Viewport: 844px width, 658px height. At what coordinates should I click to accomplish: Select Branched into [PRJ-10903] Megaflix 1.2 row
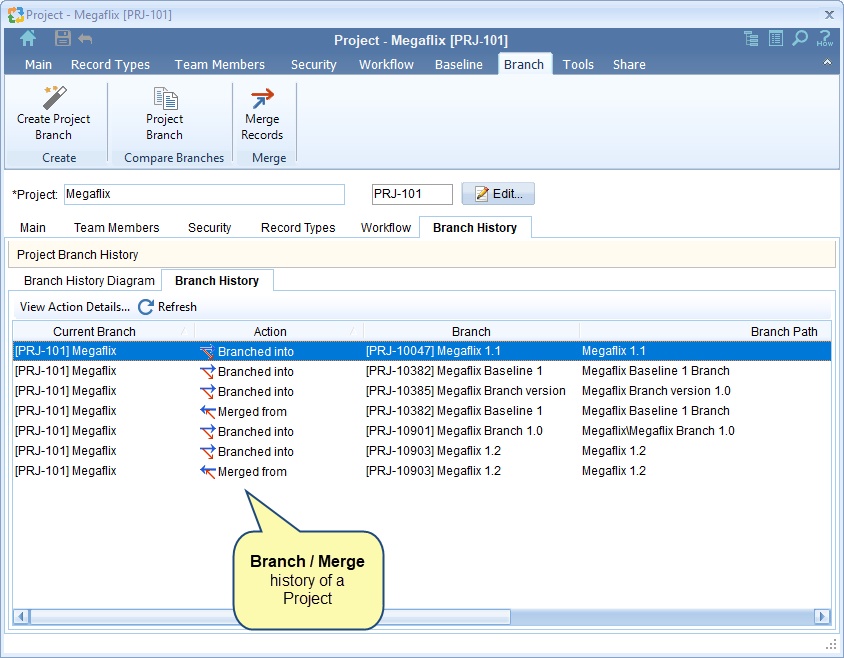point(422,451)
